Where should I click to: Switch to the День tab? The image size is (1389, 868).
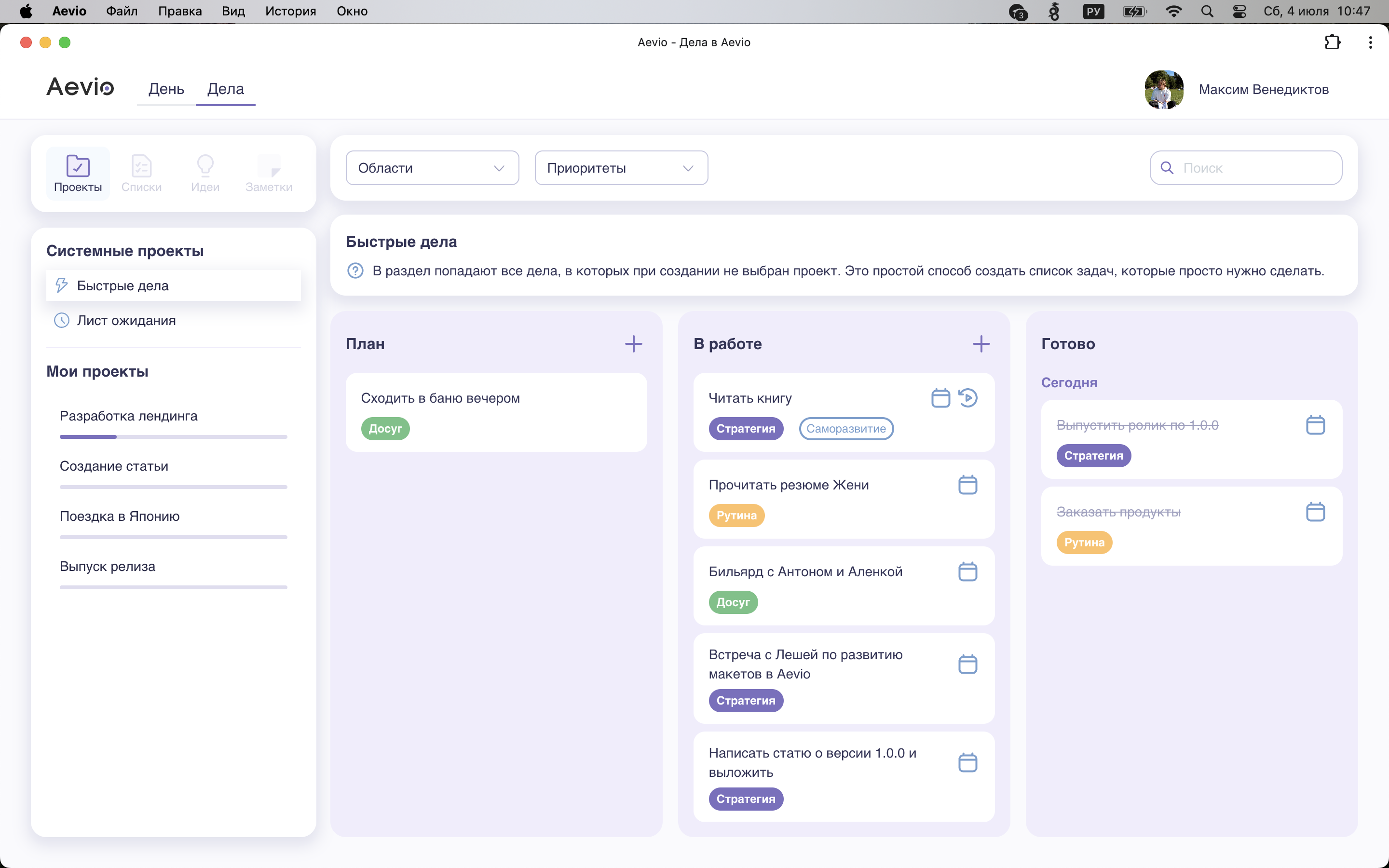click(x=166, y=89)
